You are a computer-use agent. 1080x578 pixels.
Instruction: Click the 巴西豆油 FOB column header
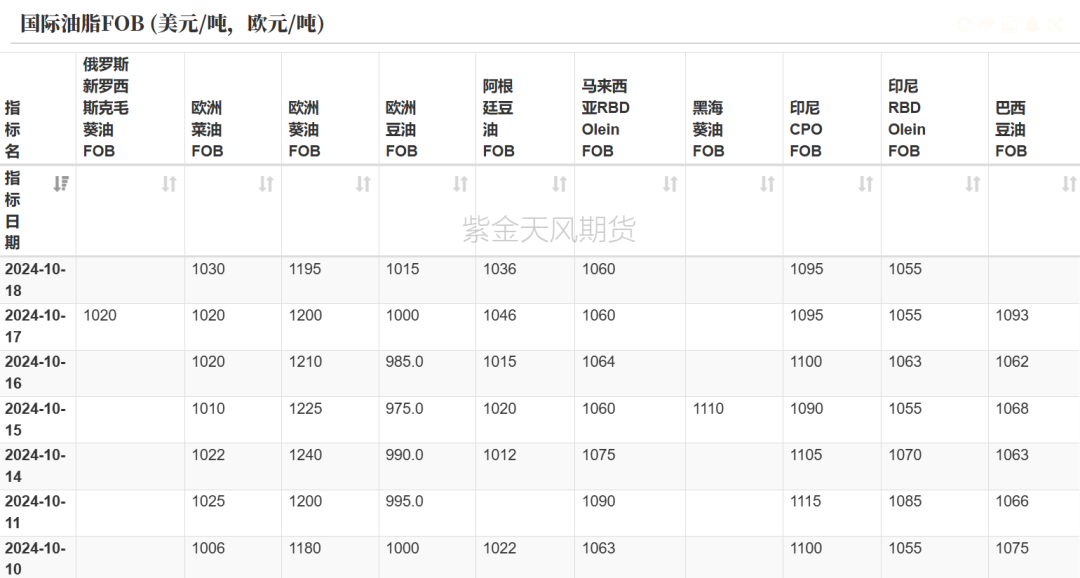tap(1011, 129)
